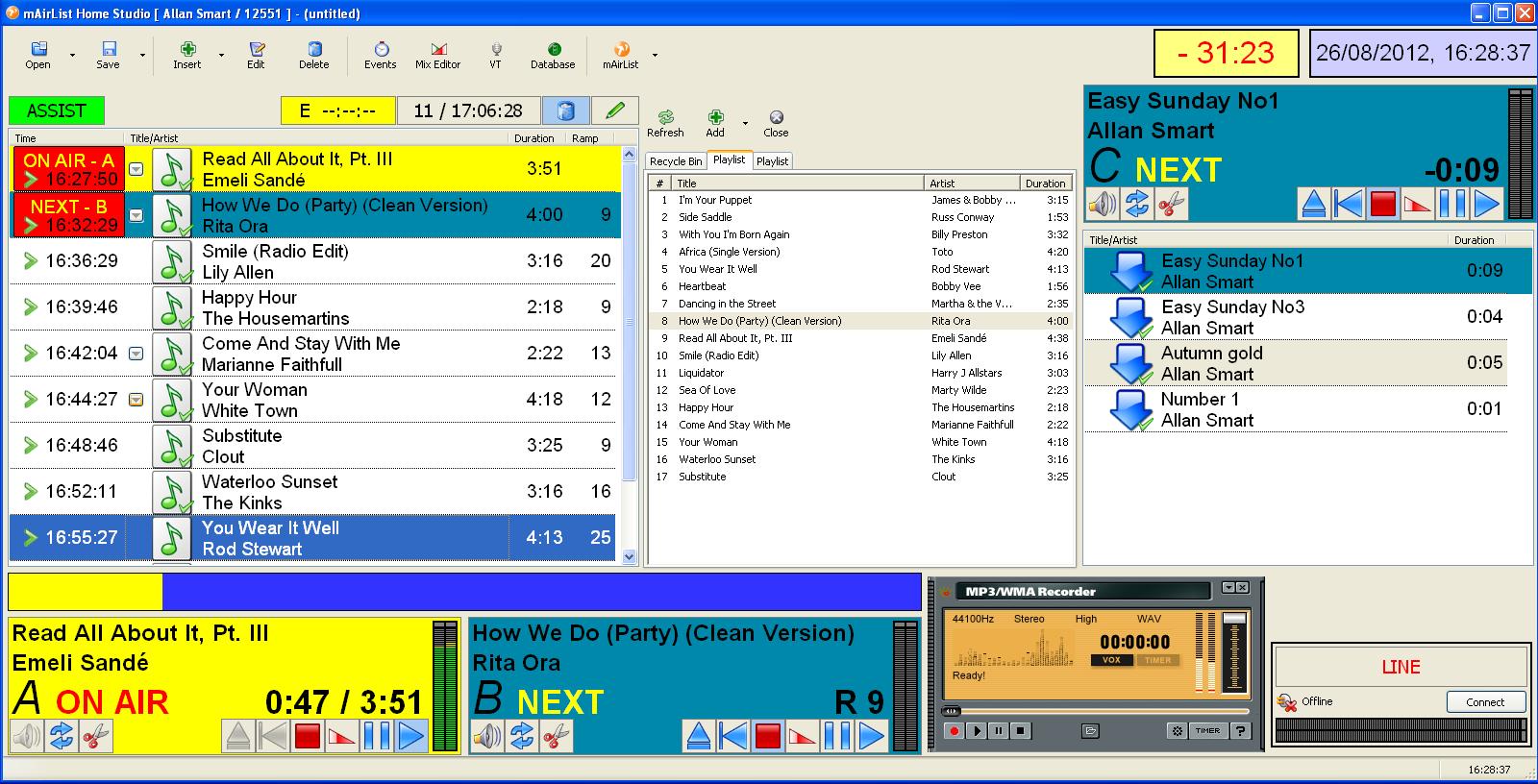This screenshot has width=1538, height=784.
Task: Toggle VOX mode in the Recorder display
Action: click(1111, 660)
